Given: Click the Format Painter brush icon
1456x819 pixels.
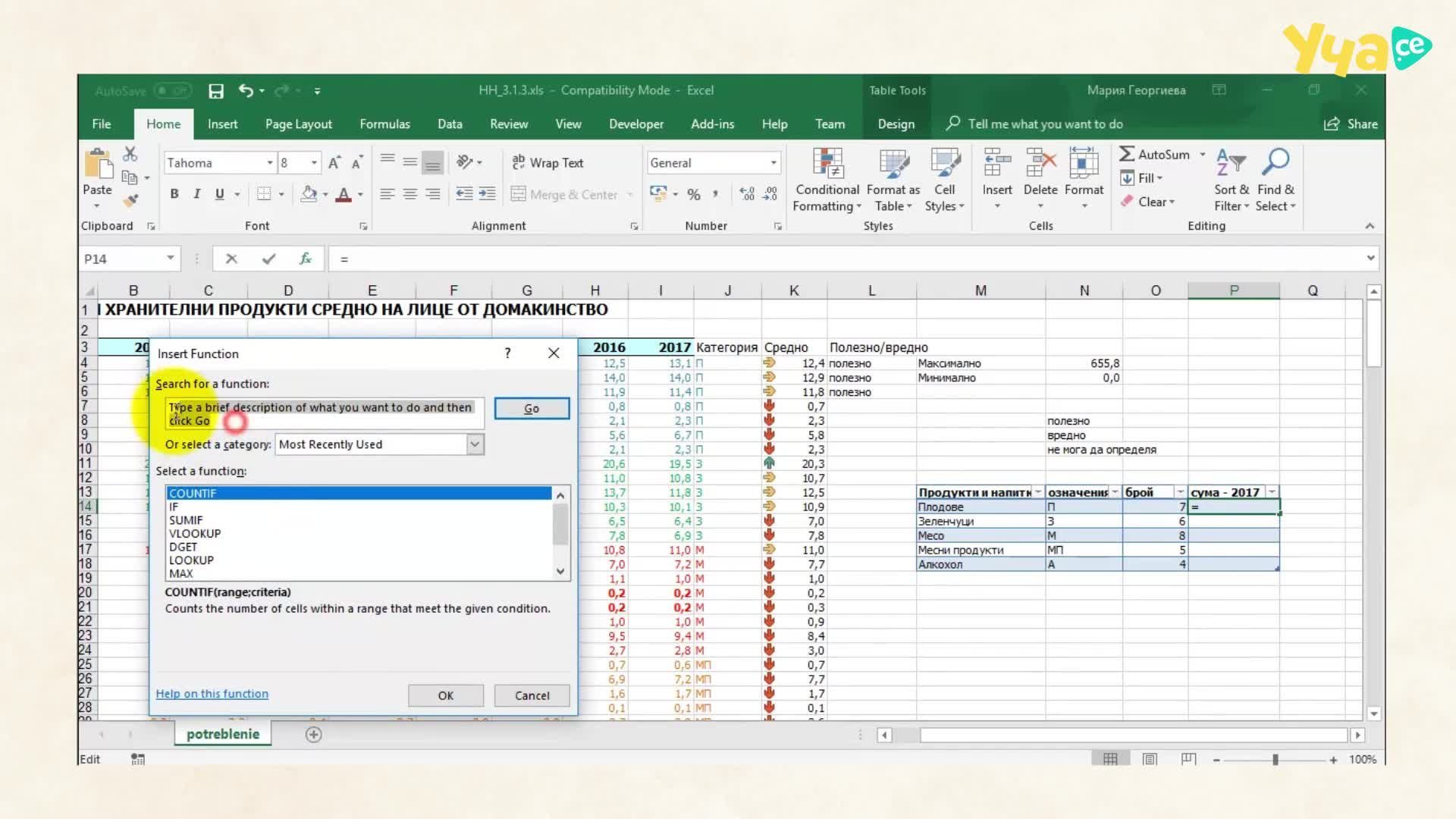Looking at the screenshot, I should point(131,200).
